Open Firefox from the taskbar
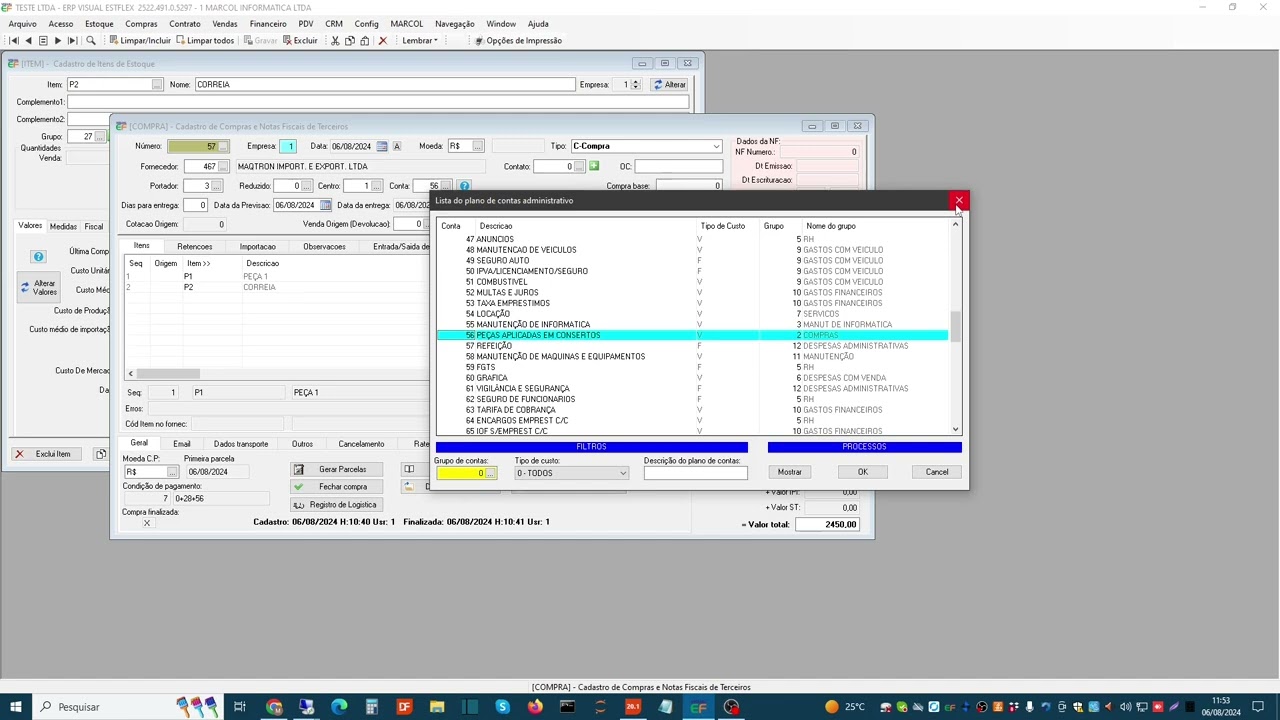This screenshot has width=1280, height=720. pos(535,707)
